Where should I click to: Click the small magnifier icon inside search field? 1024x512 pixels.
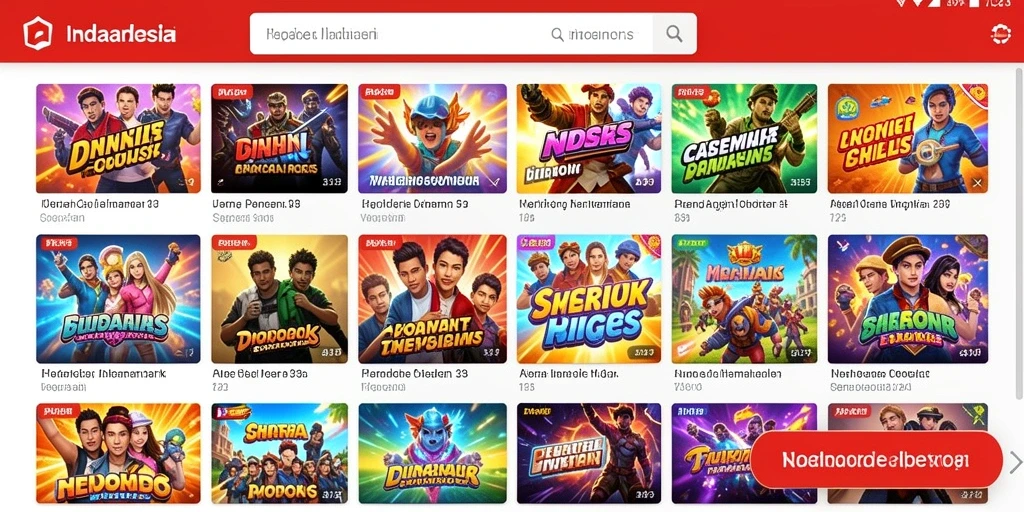pyautogui.click(x=557, y=34)
